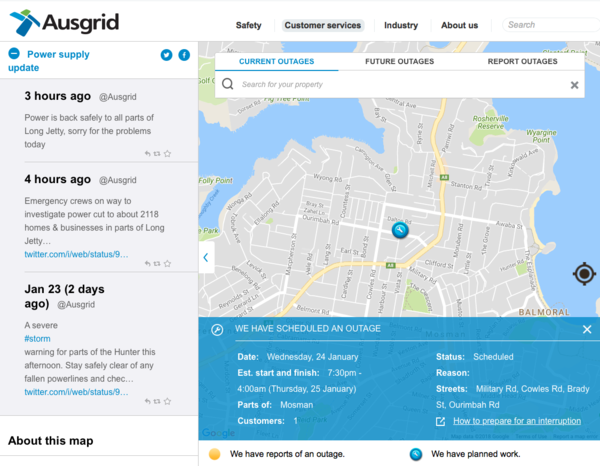
Task: Click the yellow outage reports legend dot
Action: tap(215, 454)
